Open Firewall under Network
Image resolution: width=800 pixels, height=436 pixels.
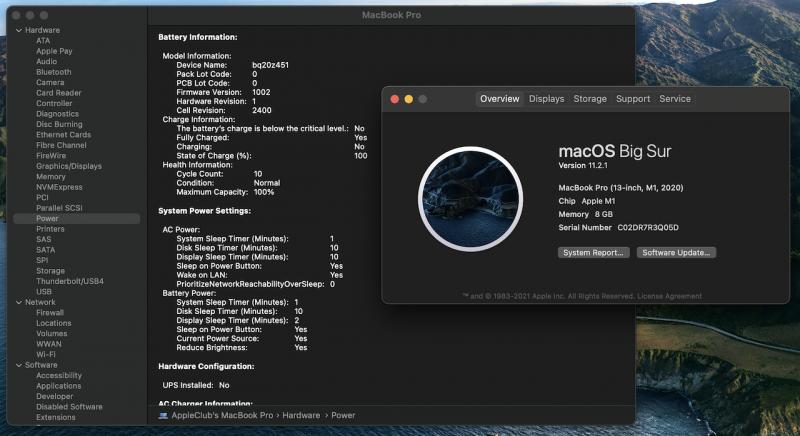point(50,313)
